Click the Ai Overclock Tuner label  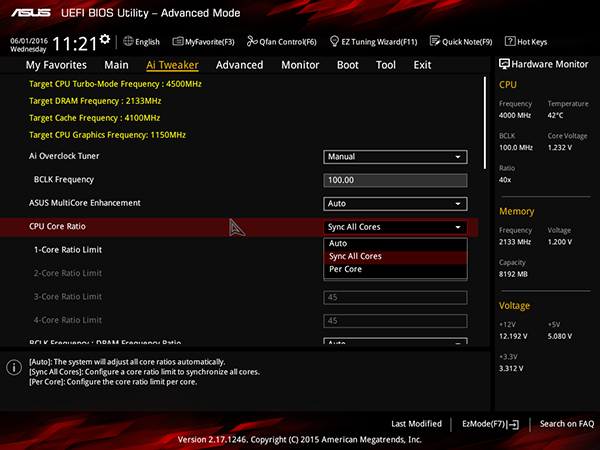tap(64, 156)
